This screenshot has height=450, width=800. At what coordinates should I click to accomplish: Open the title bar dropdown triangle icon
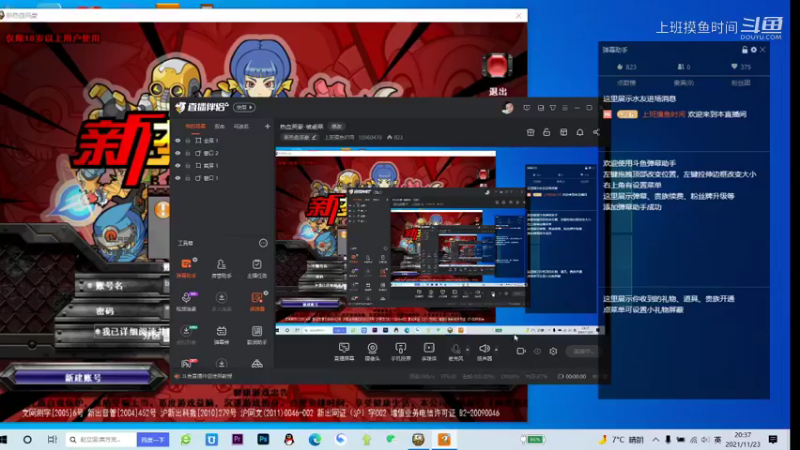553,108
